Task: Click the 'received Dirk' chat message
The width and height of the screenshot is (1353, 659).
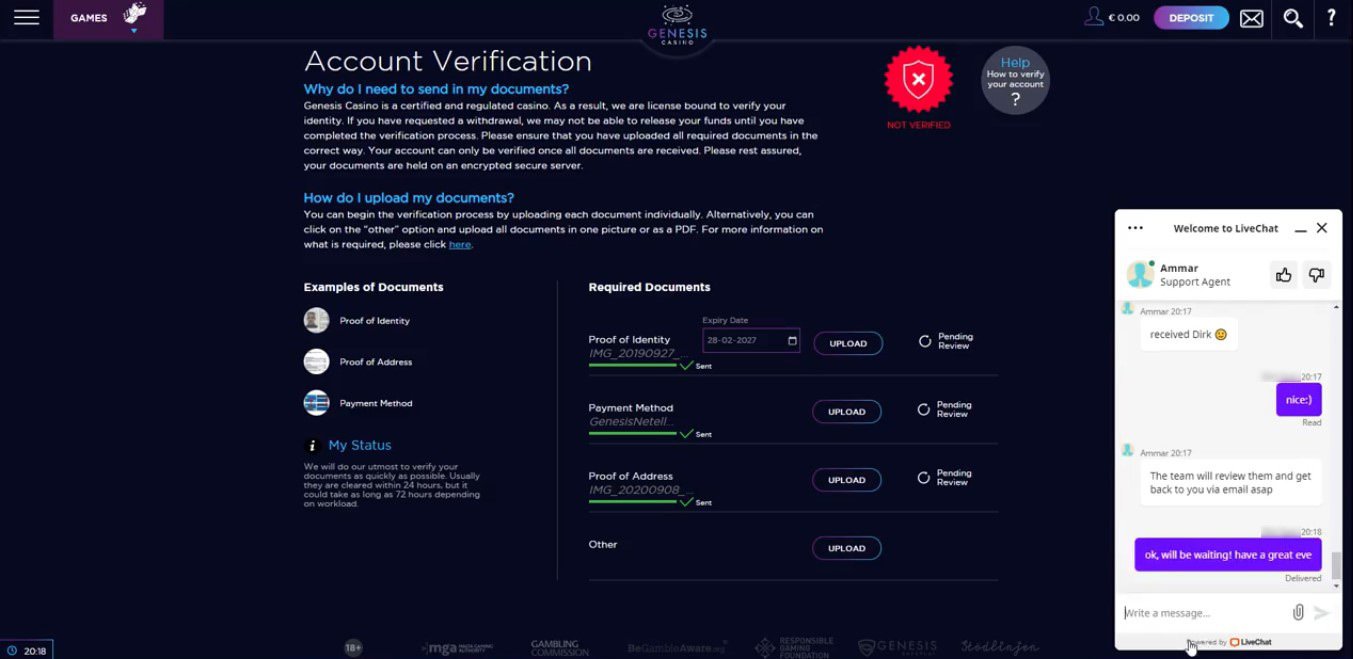Action: (x=1189, y=334)
